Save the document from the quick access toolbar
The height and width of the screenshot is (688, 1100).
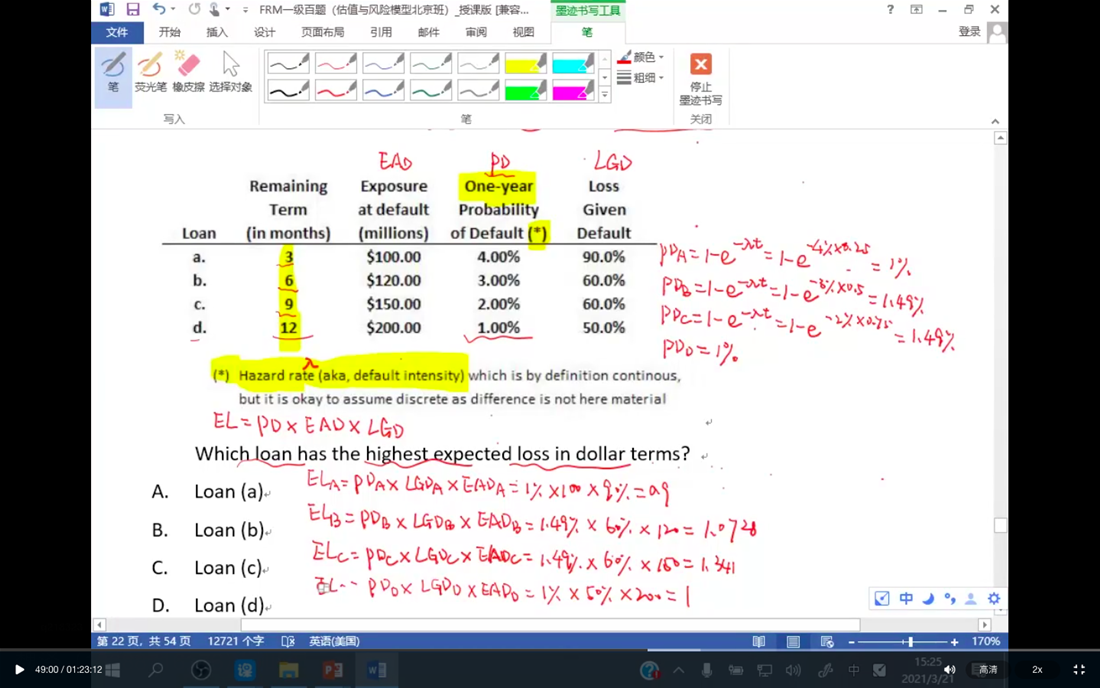tap(133, 10)
